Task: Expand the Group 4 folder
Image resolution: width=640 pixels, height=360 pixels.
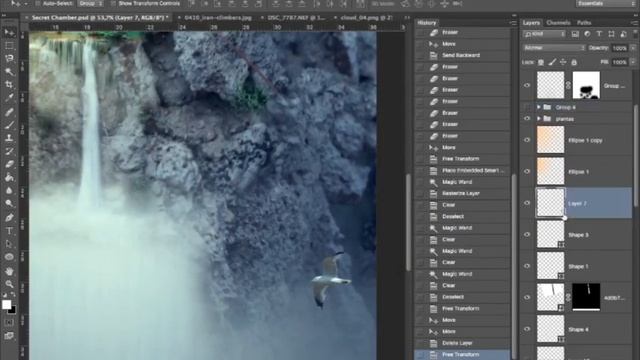Action: pyautogui.click(x=539, y=107)
